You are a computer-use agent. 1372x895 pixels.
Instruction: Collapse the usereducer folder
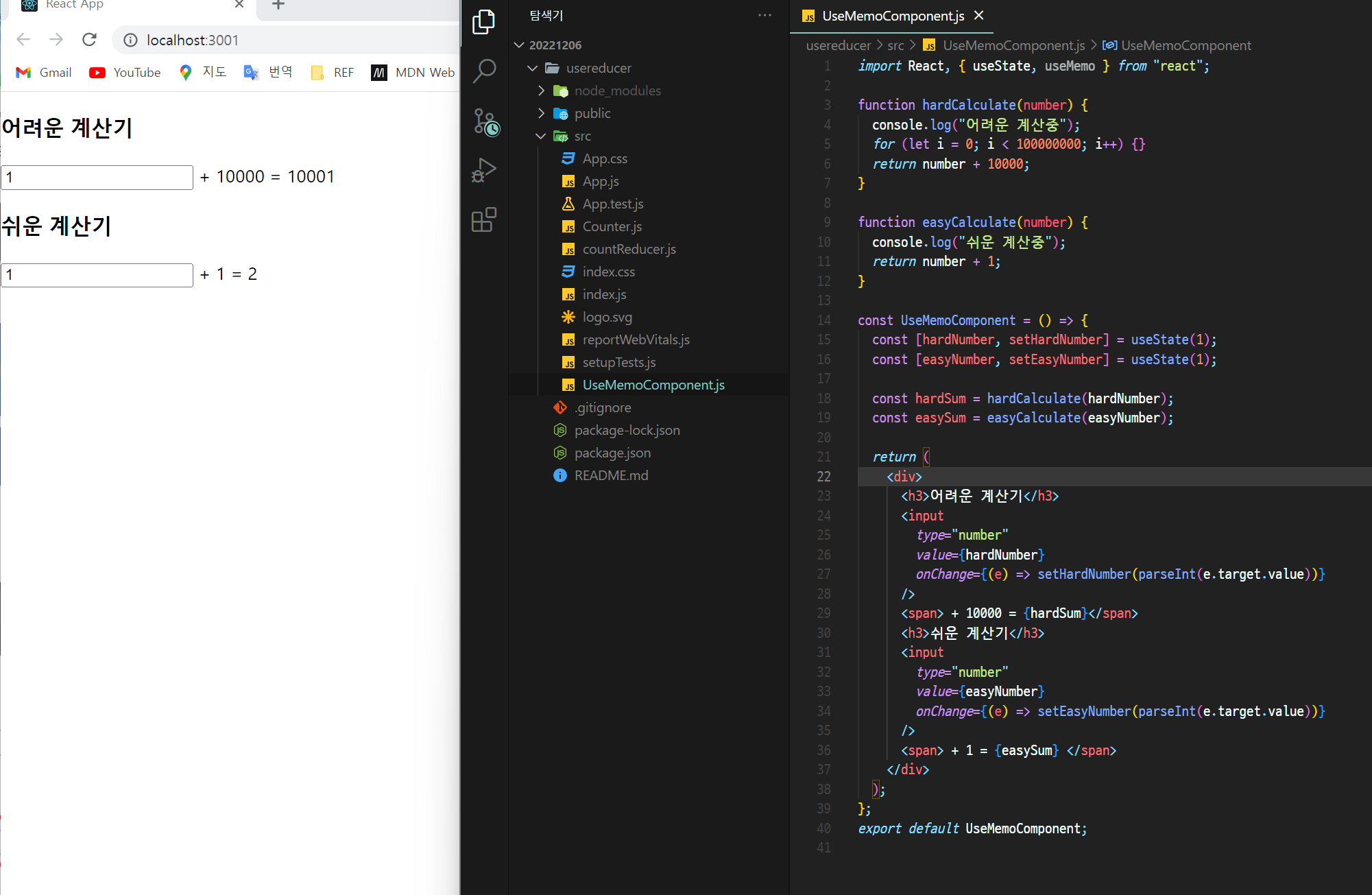point(533,68)
